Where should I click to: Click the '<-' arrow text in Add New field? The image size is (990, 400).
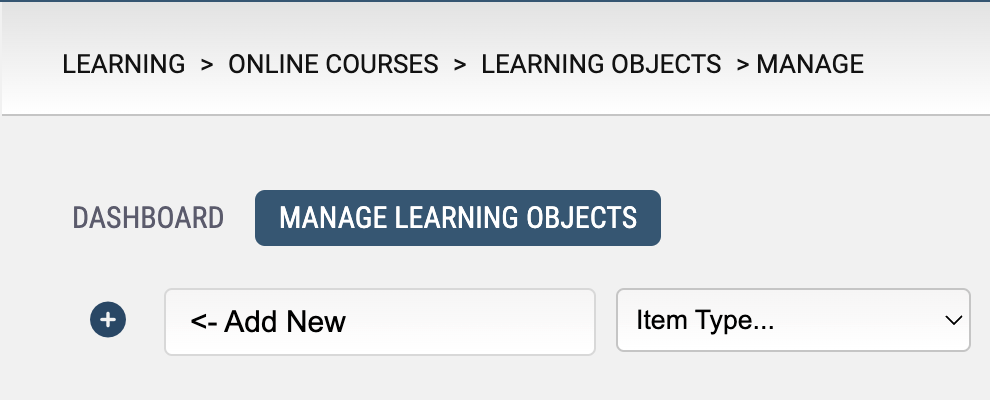tap(203, 322)
